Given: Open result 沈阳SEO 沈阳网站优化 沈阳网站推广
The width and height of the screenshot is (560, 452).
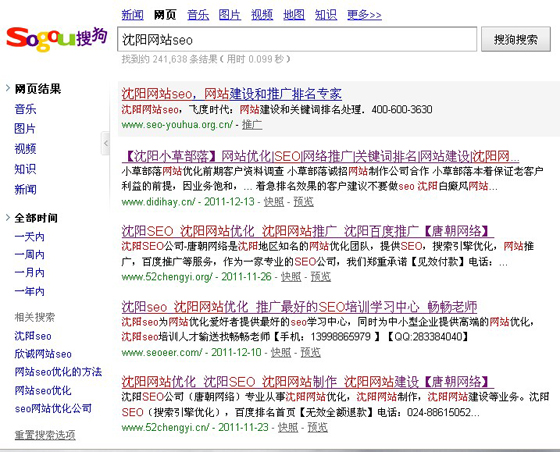Looking at the screenshot, I should click(308, 231).
